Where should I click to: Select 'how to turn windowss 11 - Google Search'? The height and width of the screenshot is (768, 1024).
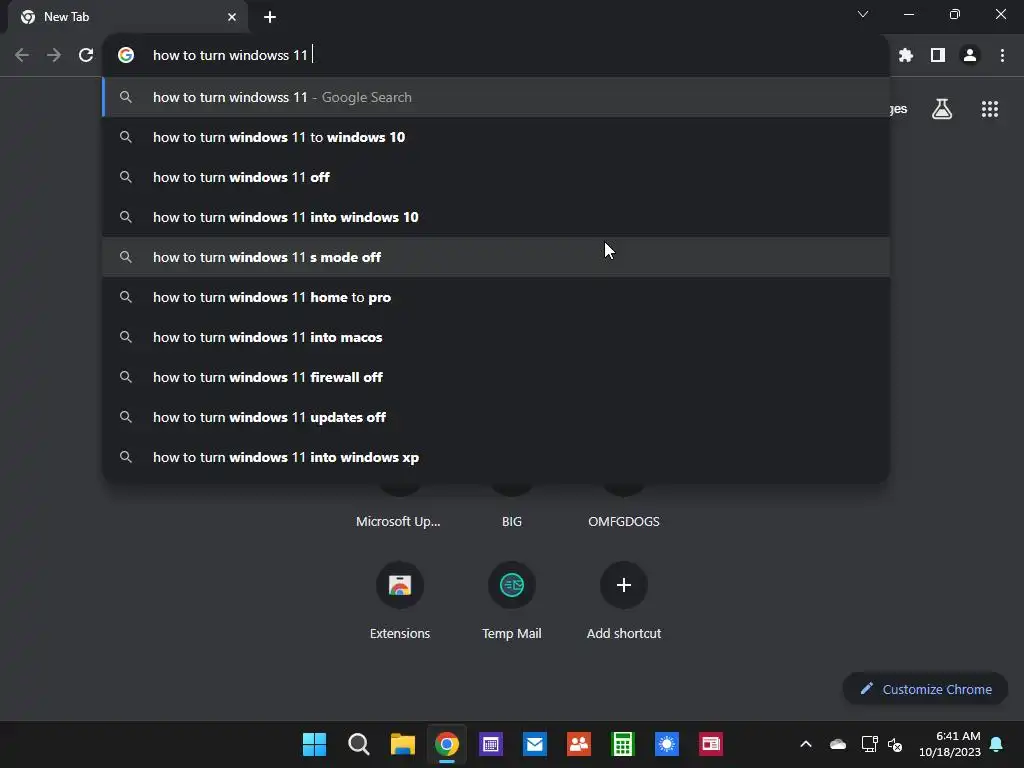496,97
